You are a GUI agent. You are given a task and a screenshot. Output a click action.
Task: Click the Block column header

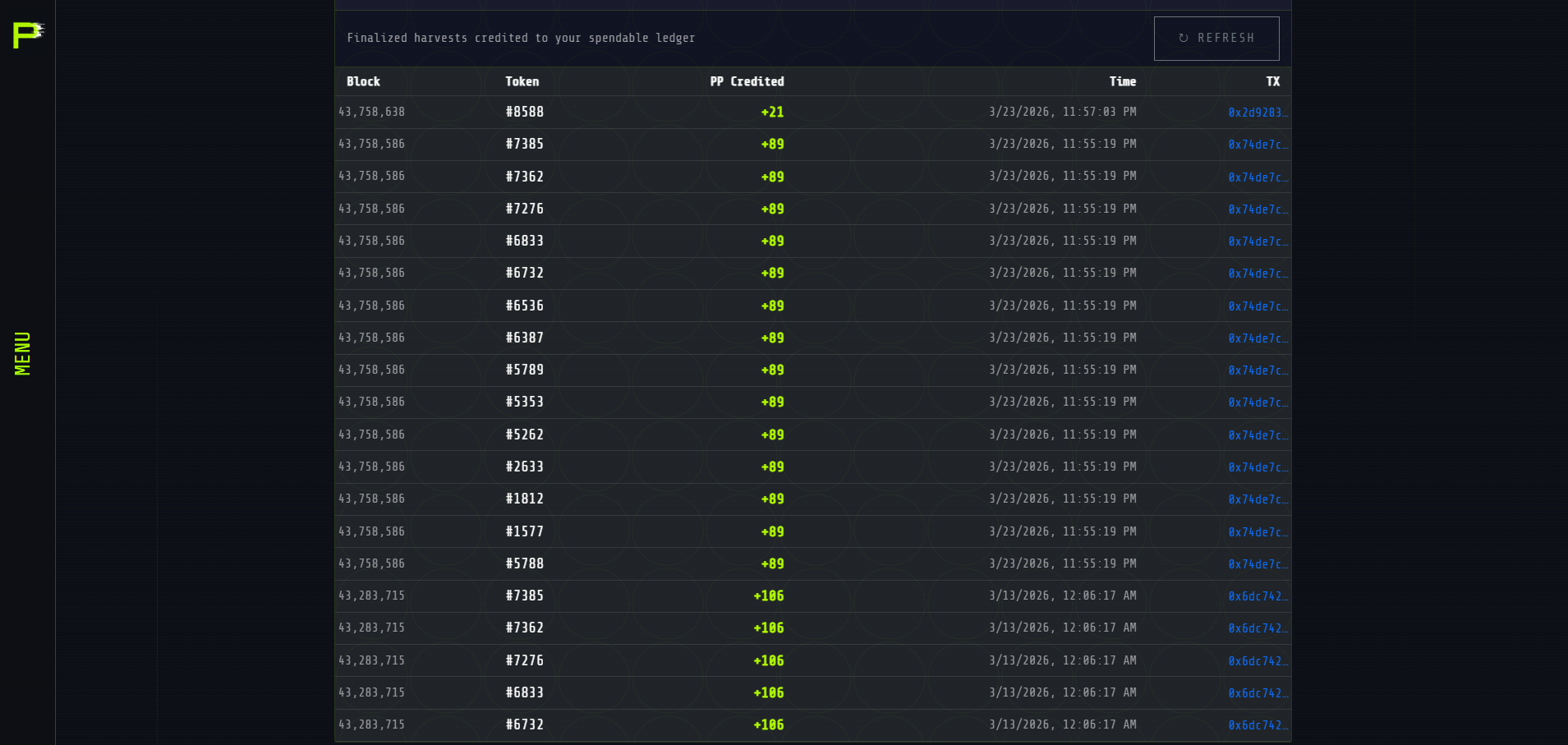(363, 81)
